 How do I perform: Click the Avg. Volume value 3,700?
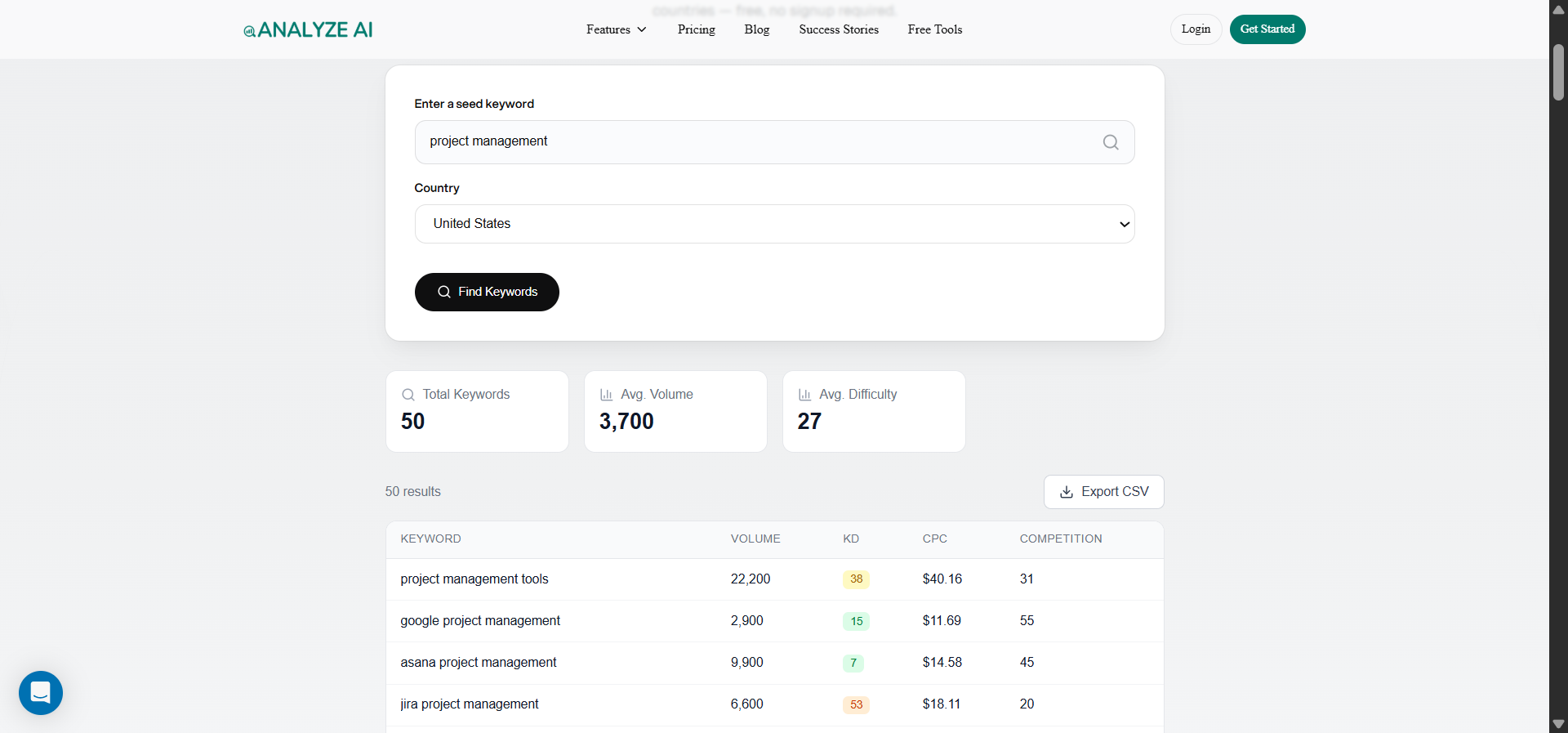pyautogui.click(x=626, y=422)
